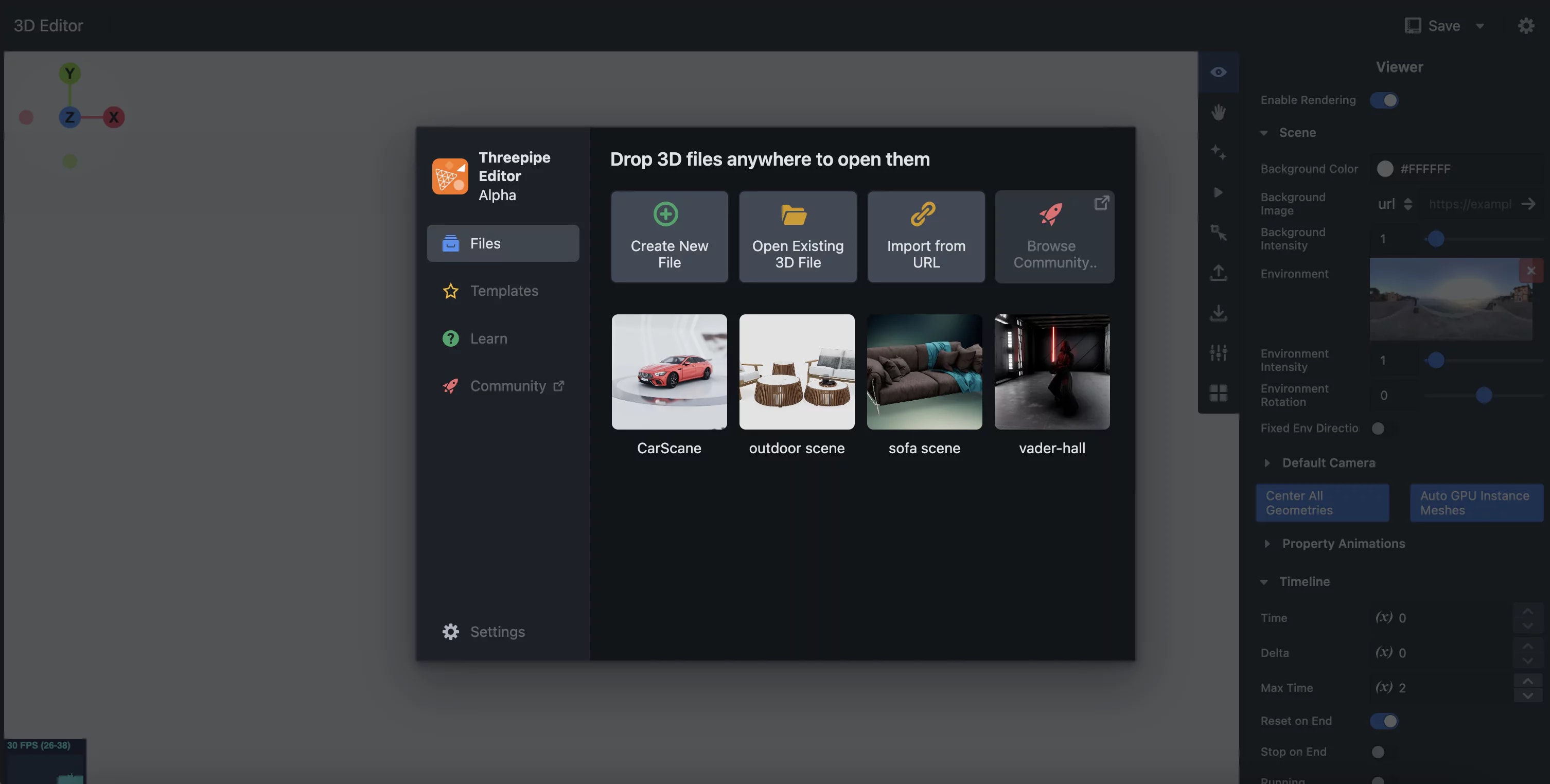Image resolution: width=1550 pixels, height=784 pixels.
Task: Click the Create New File button
Action: click(x=669, y=237)
